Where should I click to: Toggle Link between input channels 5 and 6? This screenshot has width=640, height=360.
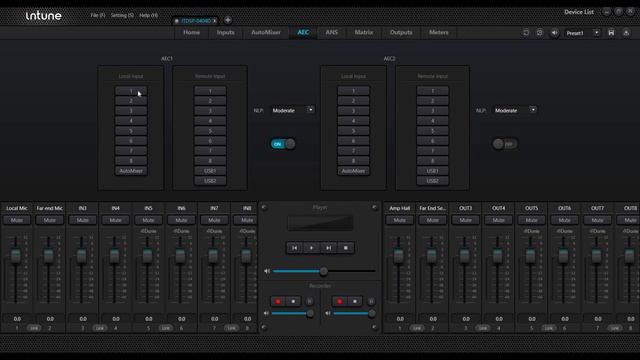(165, 328)
